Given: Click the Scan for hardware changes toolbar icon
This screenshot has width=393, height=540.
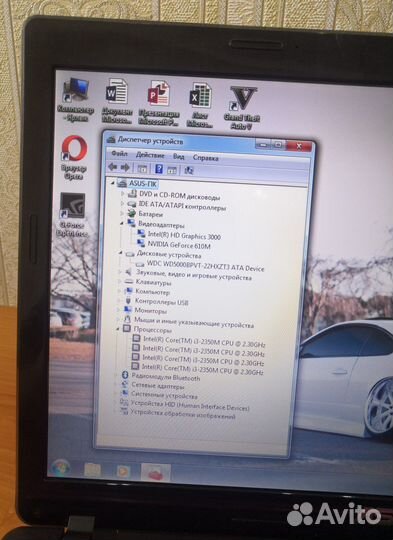Looking at the screenshot, I should (189, 170).
